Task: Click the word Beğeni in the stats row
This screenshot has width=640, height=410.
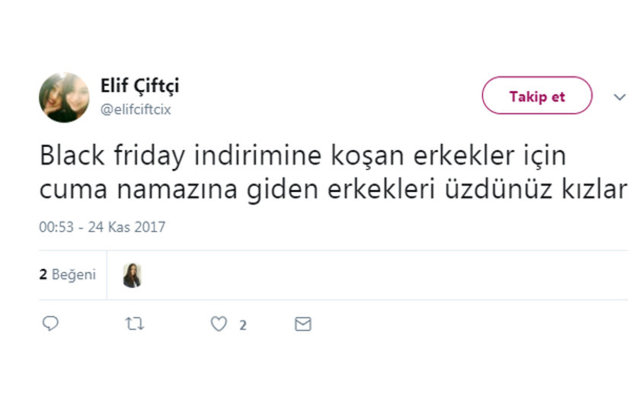Action: coord(75,274)
